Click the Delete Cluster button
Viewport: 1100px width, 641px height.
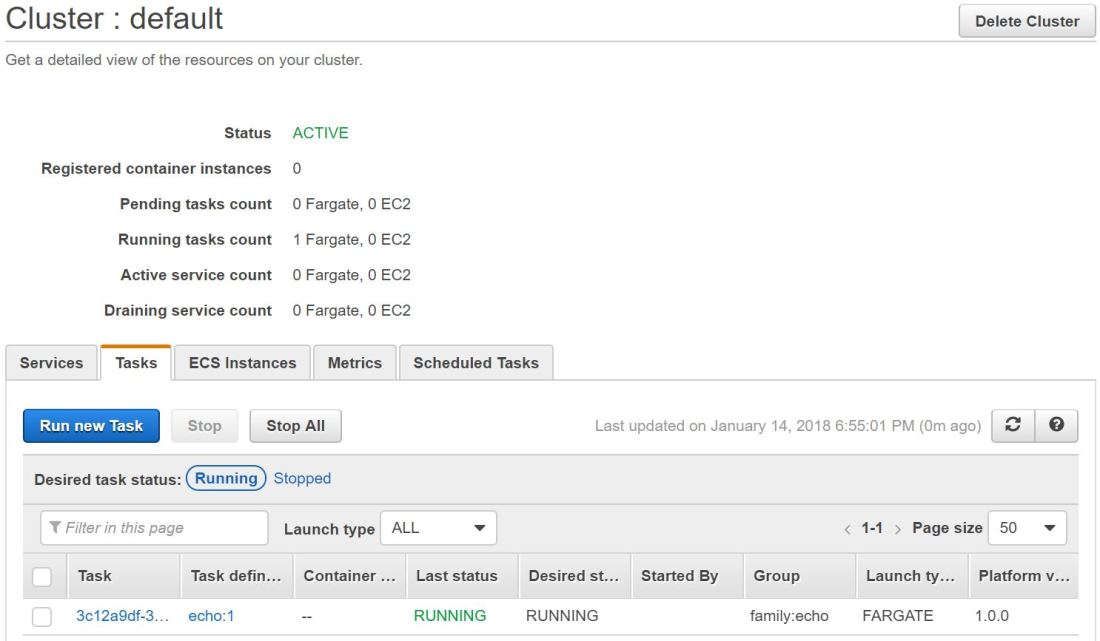click(x=1027, y=21)
